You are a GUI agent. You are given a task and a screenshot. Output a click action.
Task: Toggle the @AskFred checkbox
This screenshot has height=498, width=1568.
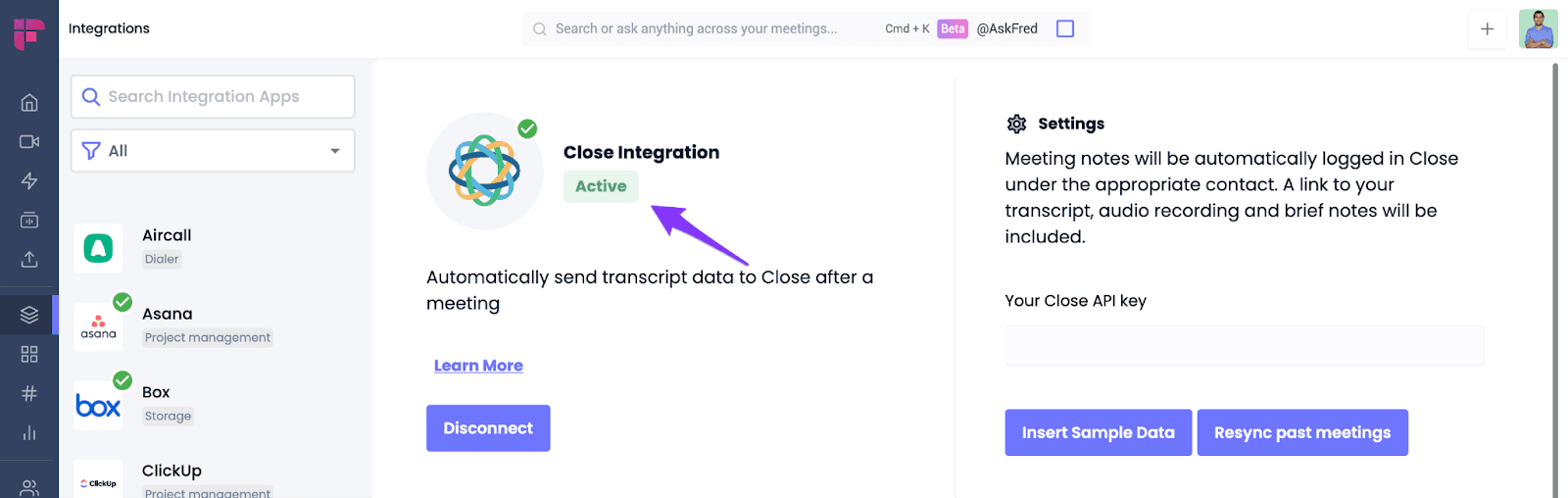coord(1065,28)
